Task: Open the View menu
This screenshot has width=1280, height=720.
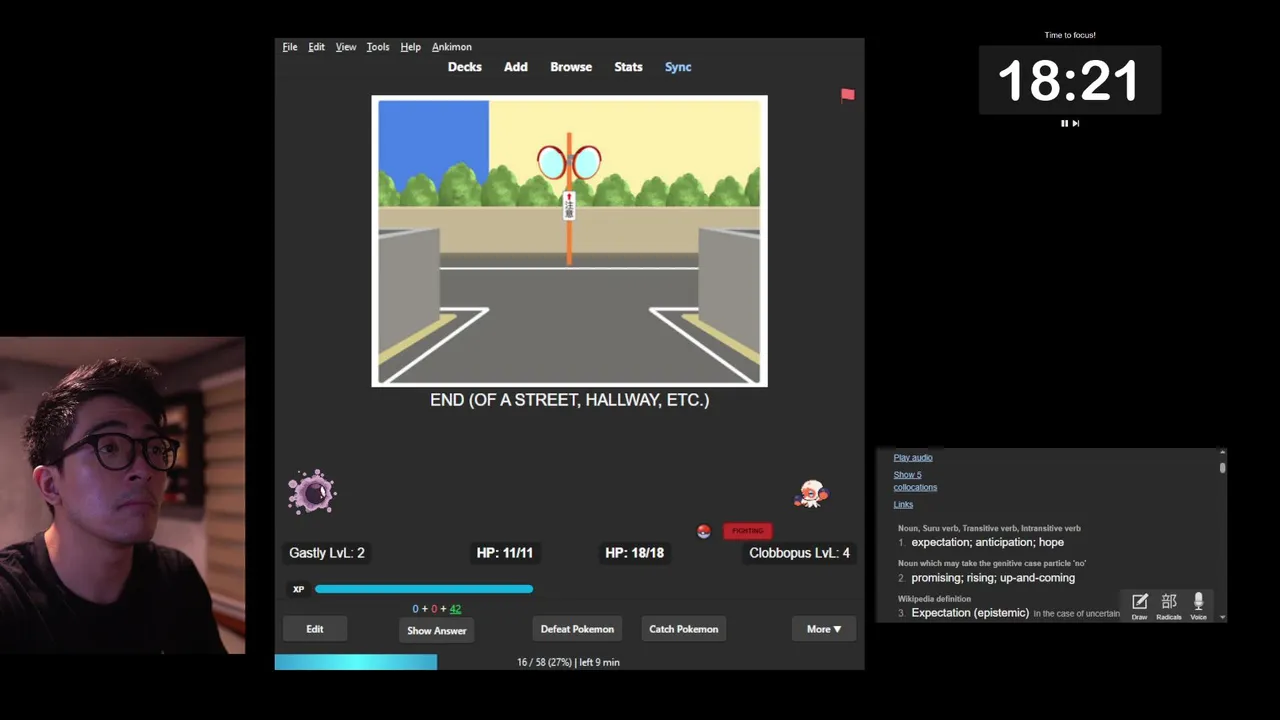Action: (346, 47)
